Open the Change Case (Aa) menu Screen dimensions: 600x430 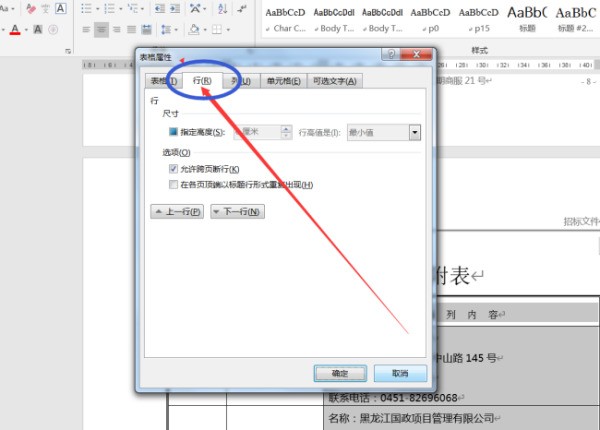tap(6, 8)
